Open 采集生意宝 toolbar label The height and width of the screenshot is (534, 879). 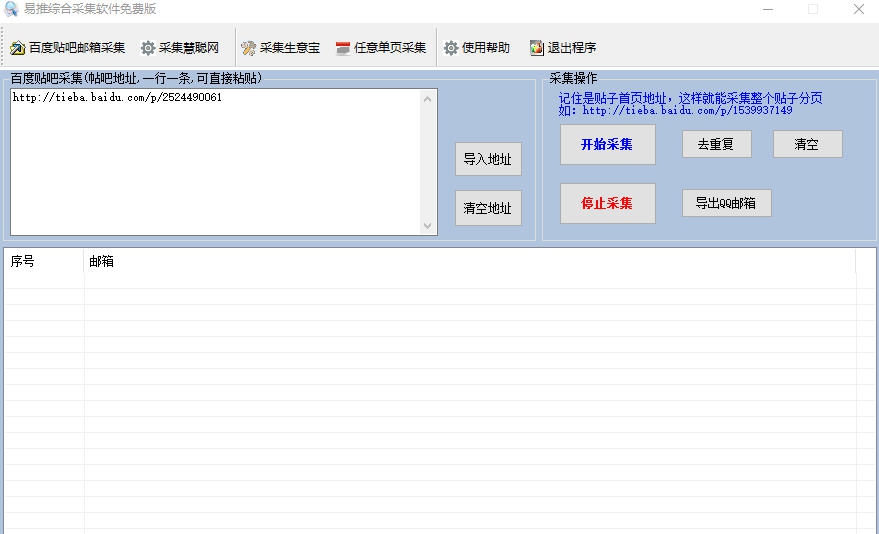(289, 48)
